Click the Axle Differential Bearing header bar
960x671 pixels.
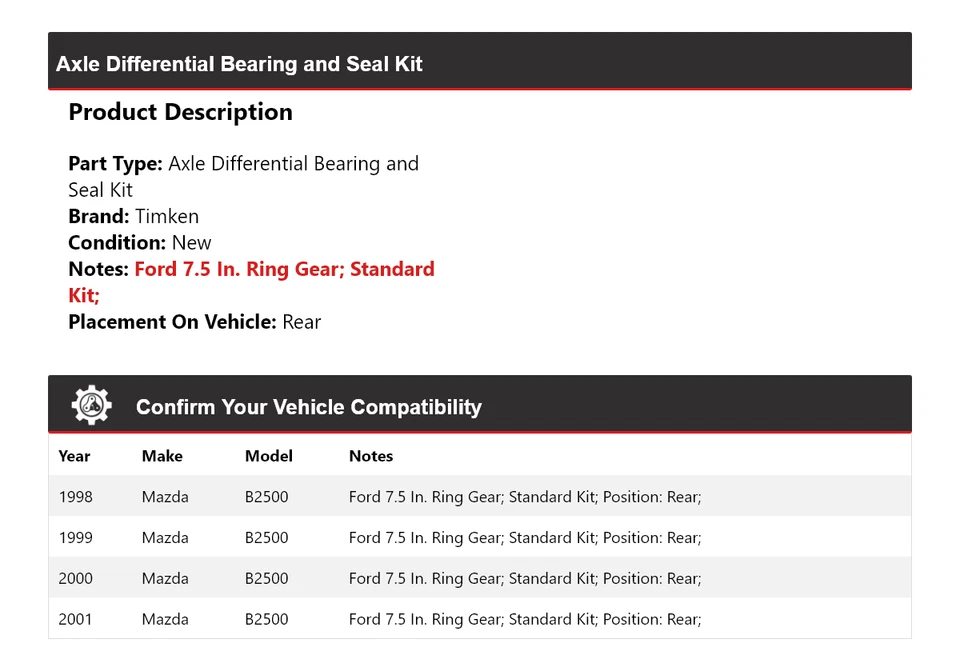[479, 61]
